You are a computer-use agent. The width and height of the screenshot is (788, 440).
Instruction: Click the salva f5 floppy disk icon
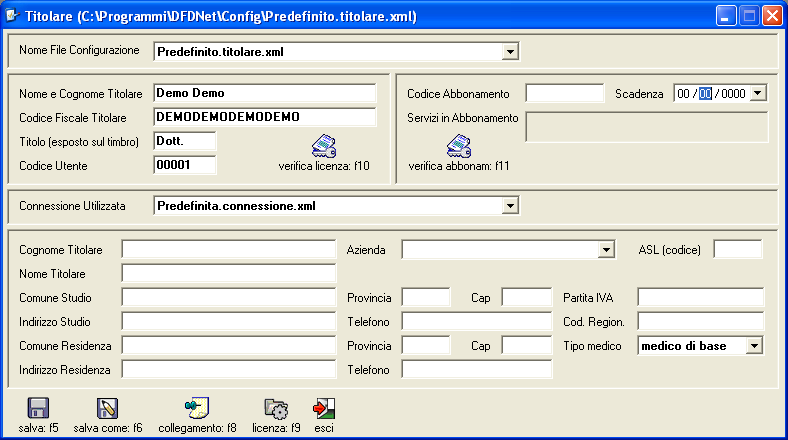39,408
